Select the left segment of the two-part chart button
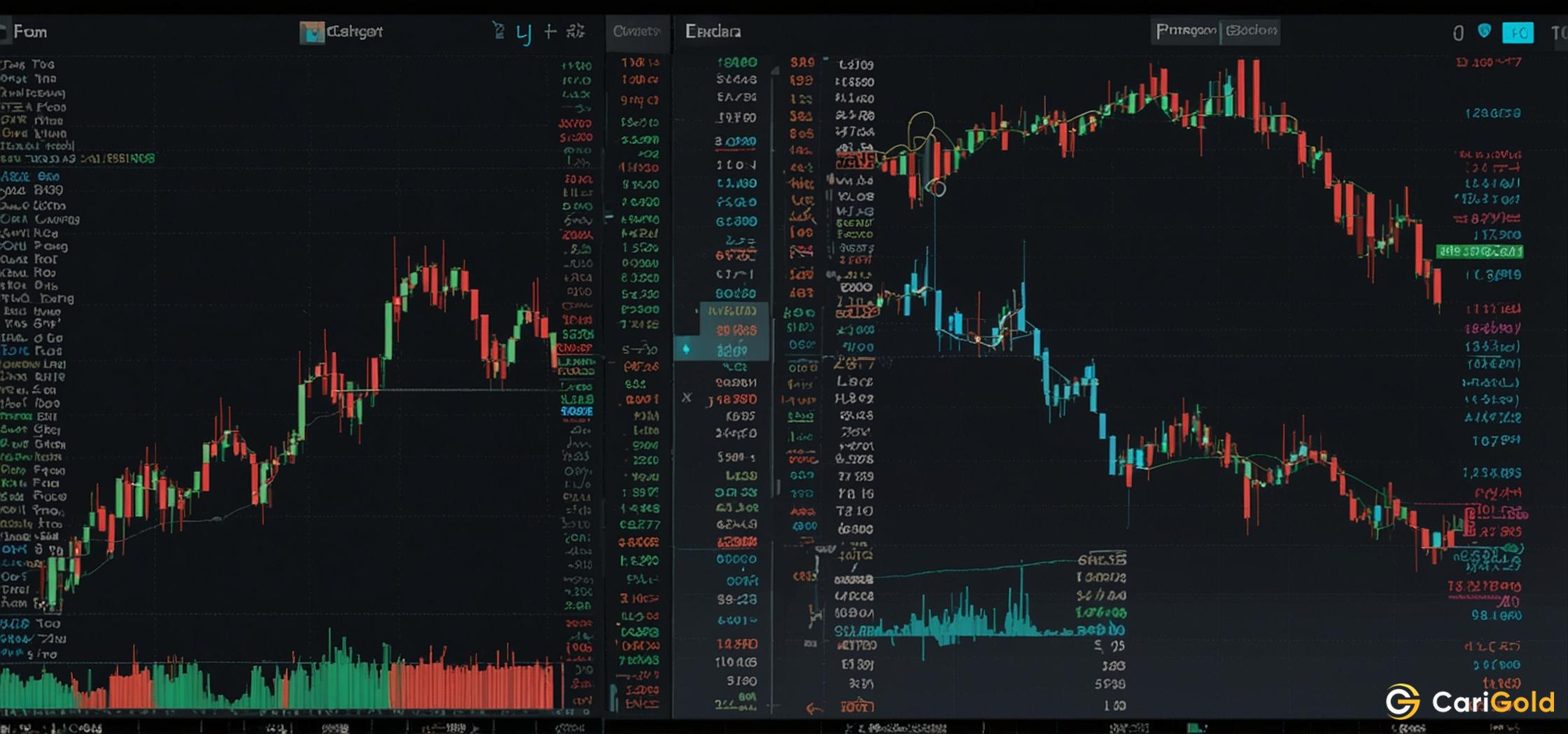This screenshot has height=734, width=1568. 1186,31
